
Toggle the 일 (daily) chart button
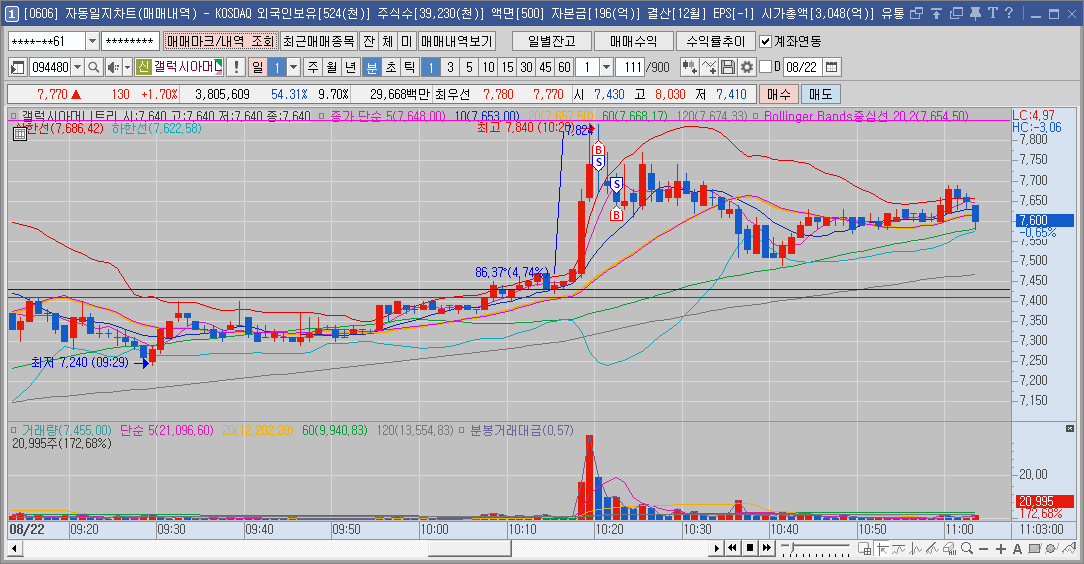(x=257, y=67)
